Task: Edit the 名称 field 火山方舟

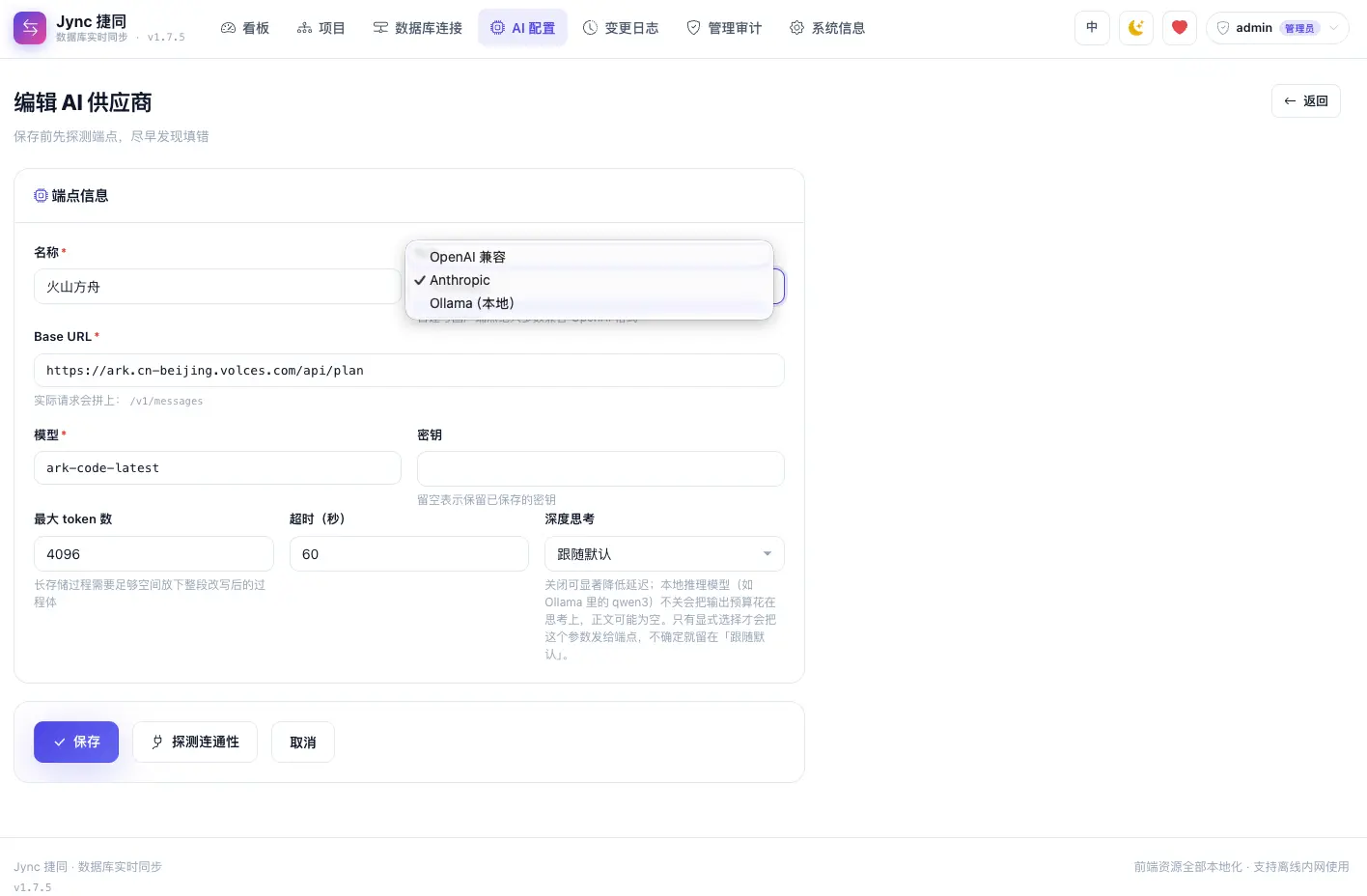Action: [217, 287]
